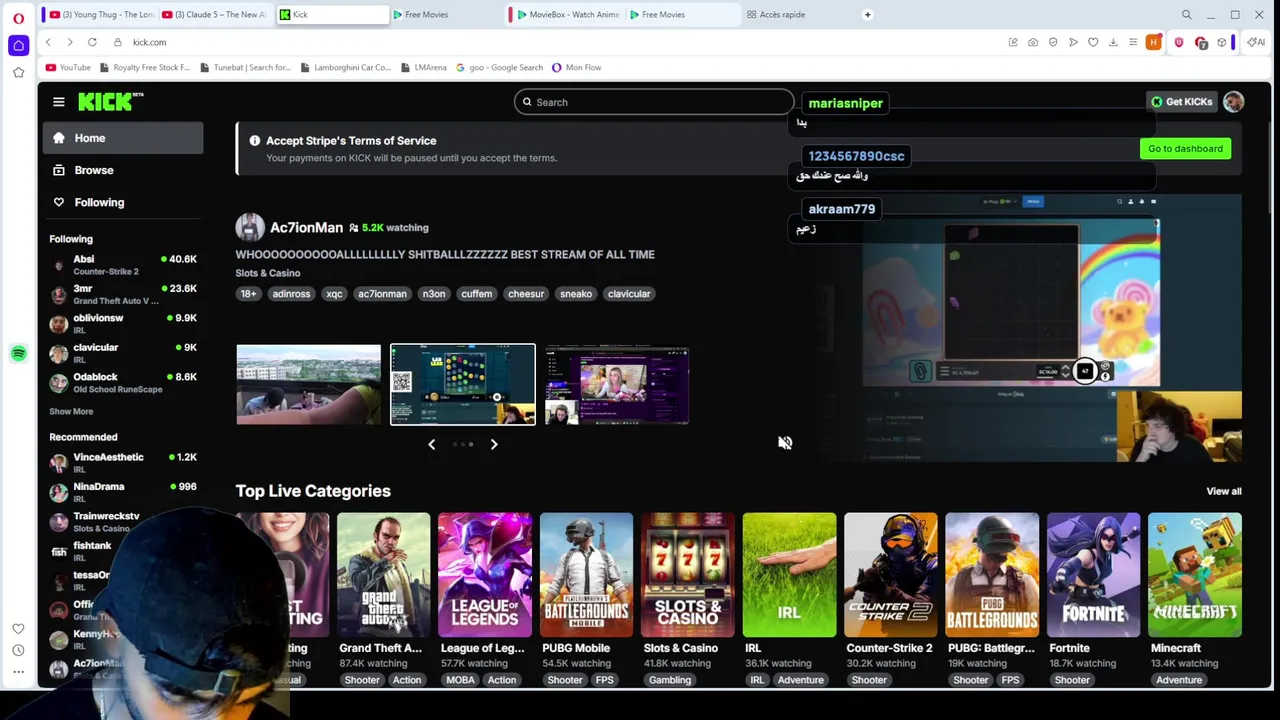Viewport: 1280px width, 720px height.
Task: Click MOBA tag under League of Legends
Action: click(460, 680)
